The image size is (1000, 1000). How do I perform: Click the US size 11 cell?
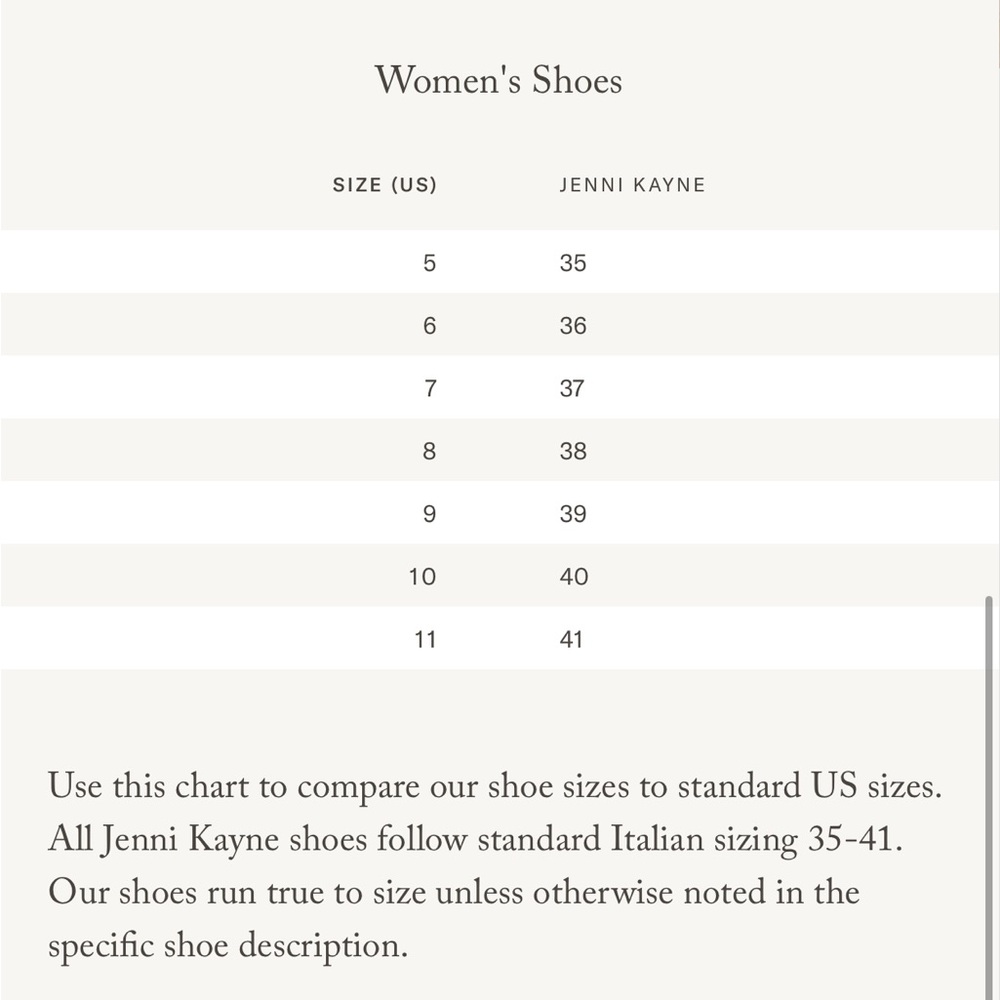(425, 639)
